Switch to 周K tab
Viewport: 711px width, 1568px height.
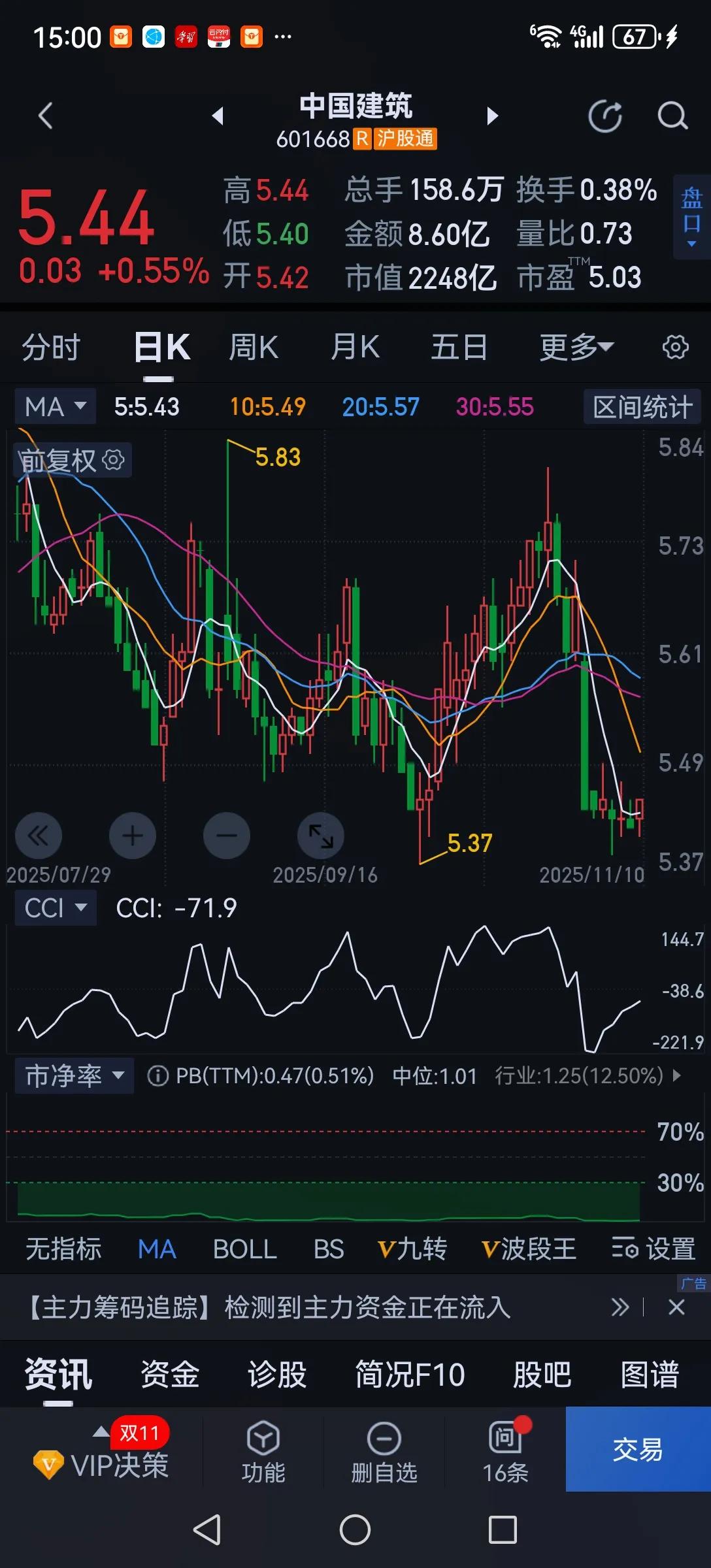(254, 347)
